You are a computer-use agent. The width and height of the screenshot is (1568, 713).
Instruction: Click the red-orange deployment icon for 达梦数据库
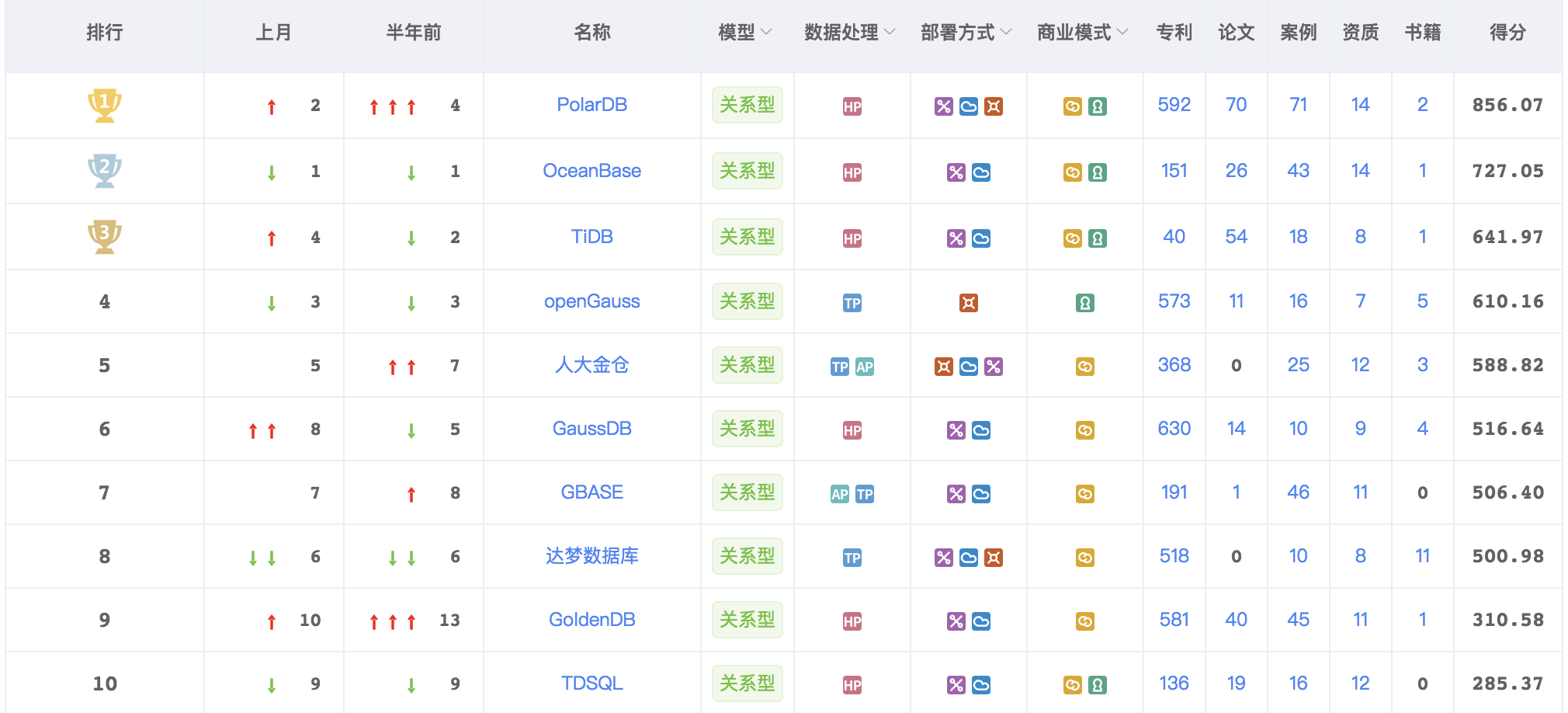993,558
